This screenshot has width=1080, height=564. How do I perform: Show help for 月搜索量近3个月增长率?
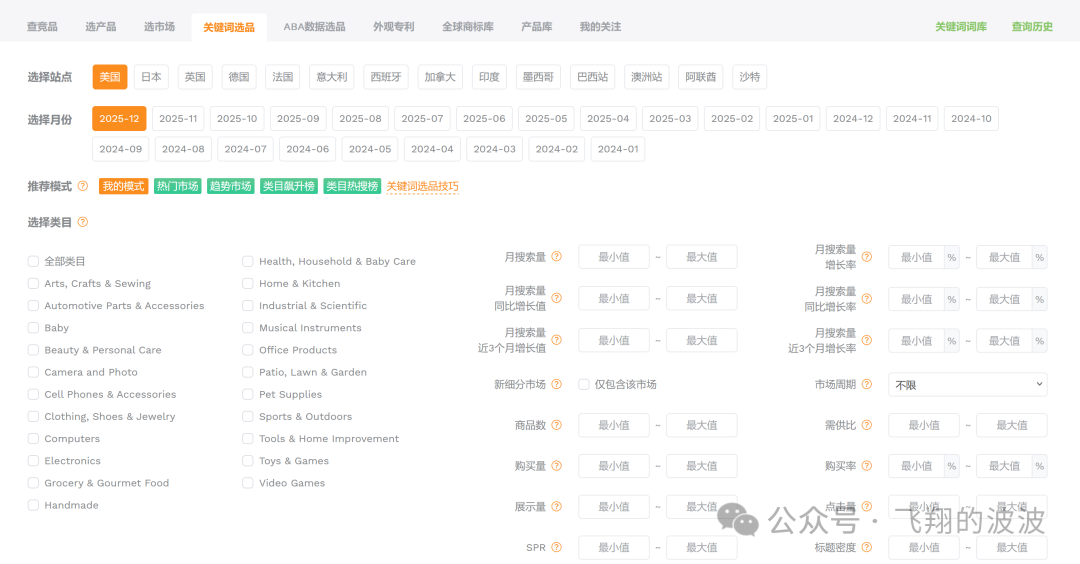click(866, 340)
